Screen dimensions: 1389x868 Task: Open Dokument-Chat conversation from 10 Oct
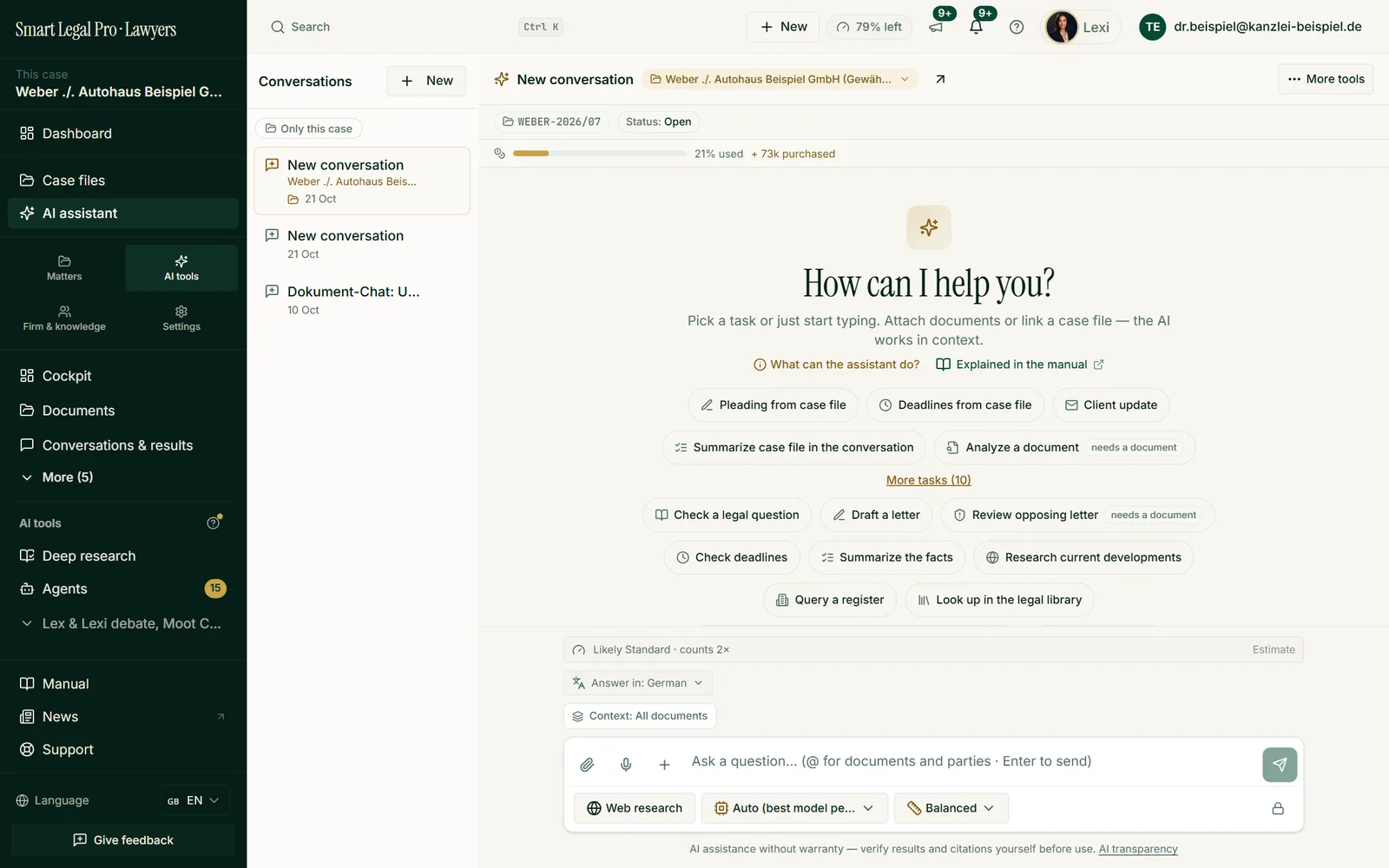[362, 299]
